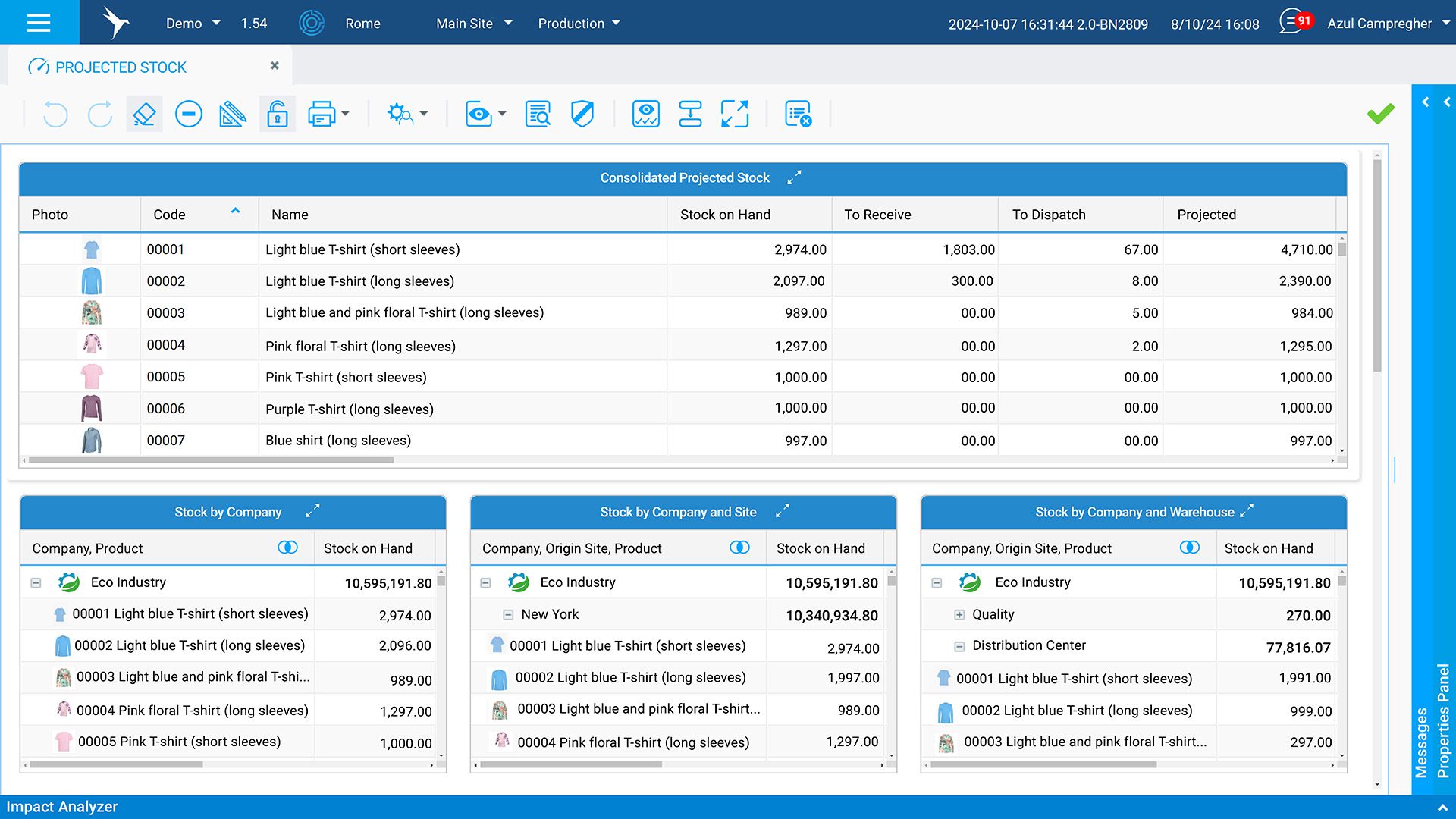Toggle the Stock by Company and Warehouse switch
The height and width of the screenshot is (819, 1456).
click(x=1189, y=548)
